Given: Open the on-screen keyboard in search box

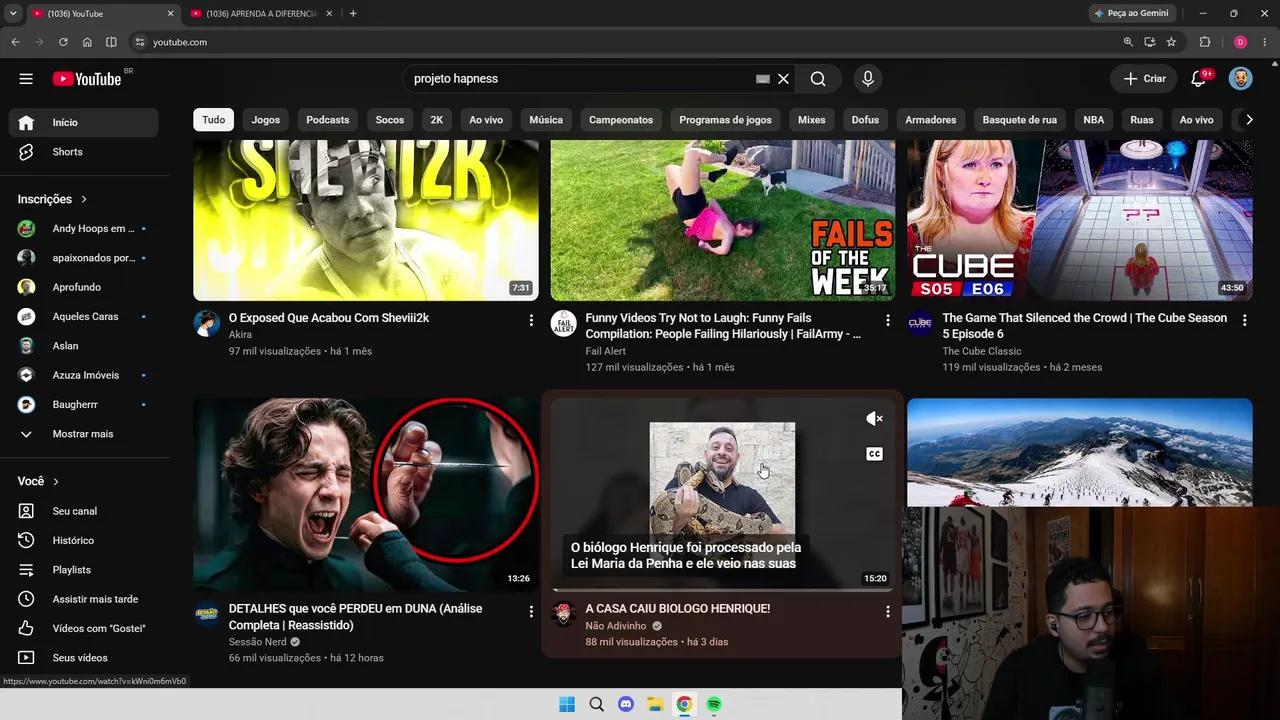Looking at the screenshot, I should [x=763, y=79].
